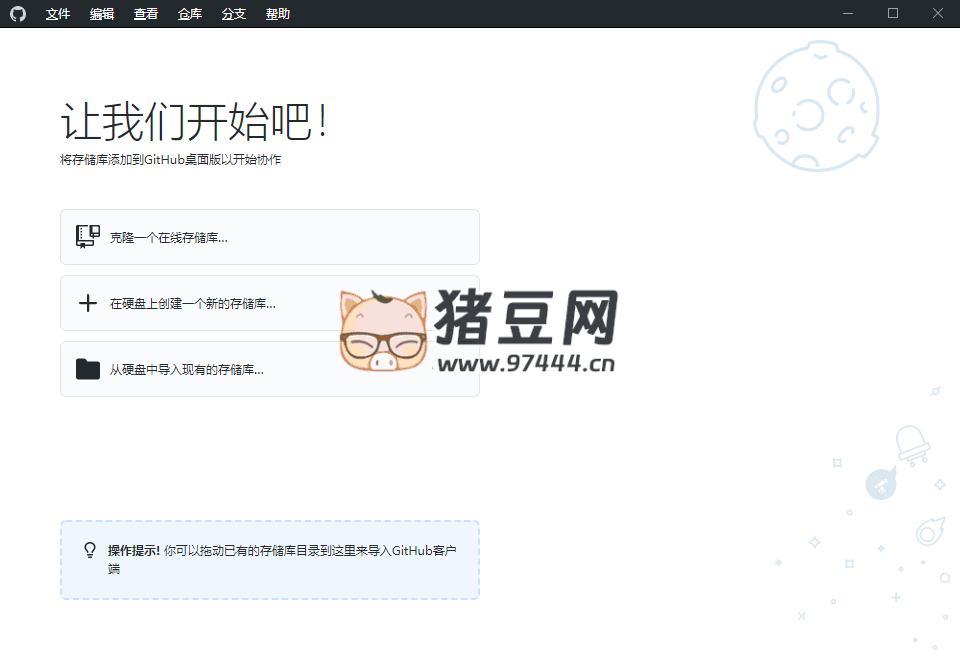Click the 让我们开始吧 heading
The image size is (960, 660).
point(194,123)
